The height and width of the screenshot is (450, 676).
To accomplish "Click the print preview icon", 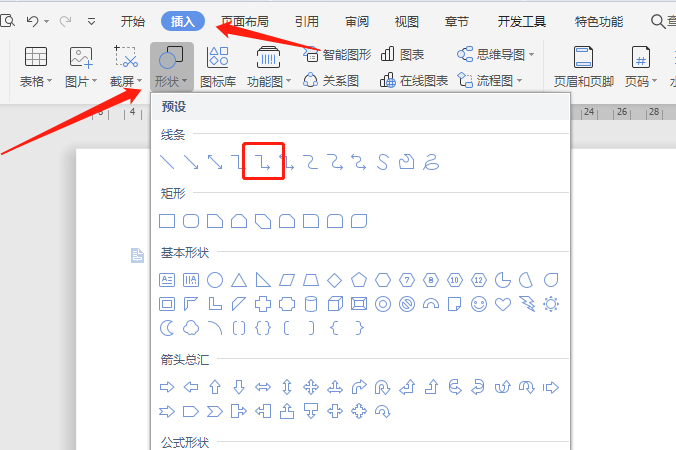I will pos(7,21).
